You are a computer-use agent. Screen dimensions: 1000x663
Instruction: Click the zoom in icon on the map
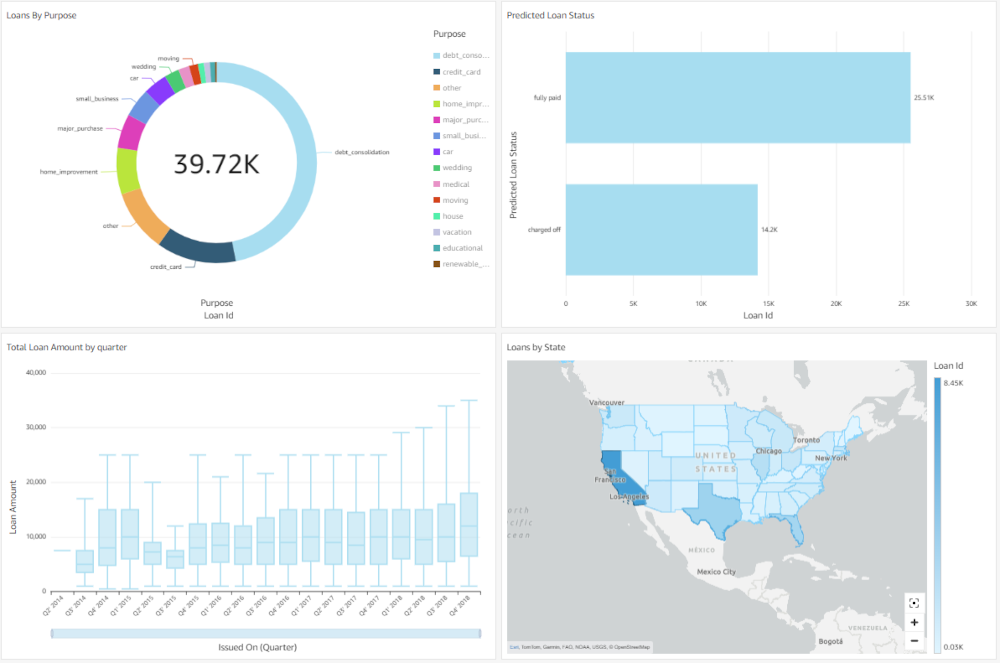(914, 622)
